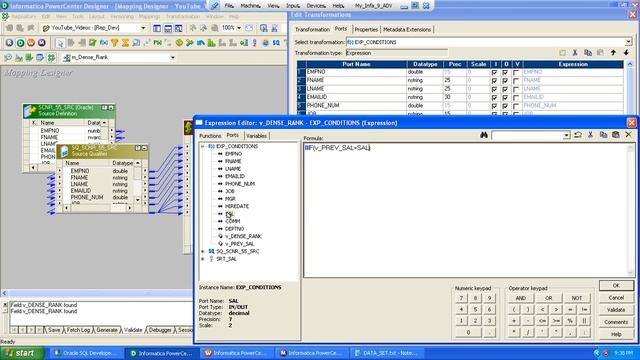
Task: Enable the variable checkbox for EMPNO port
Action: pos(516,73)
